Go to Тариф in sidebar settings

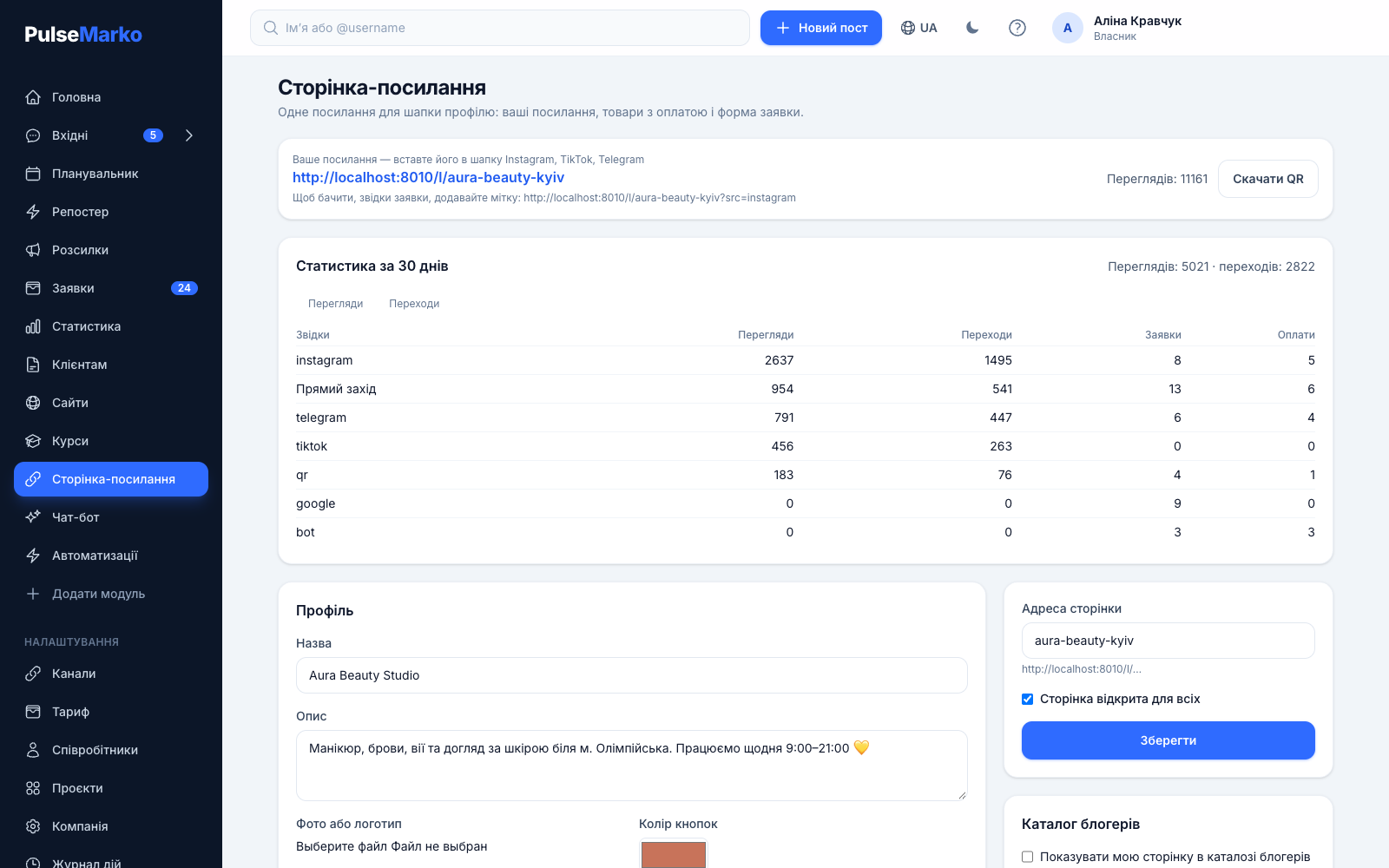coord(111,712)
